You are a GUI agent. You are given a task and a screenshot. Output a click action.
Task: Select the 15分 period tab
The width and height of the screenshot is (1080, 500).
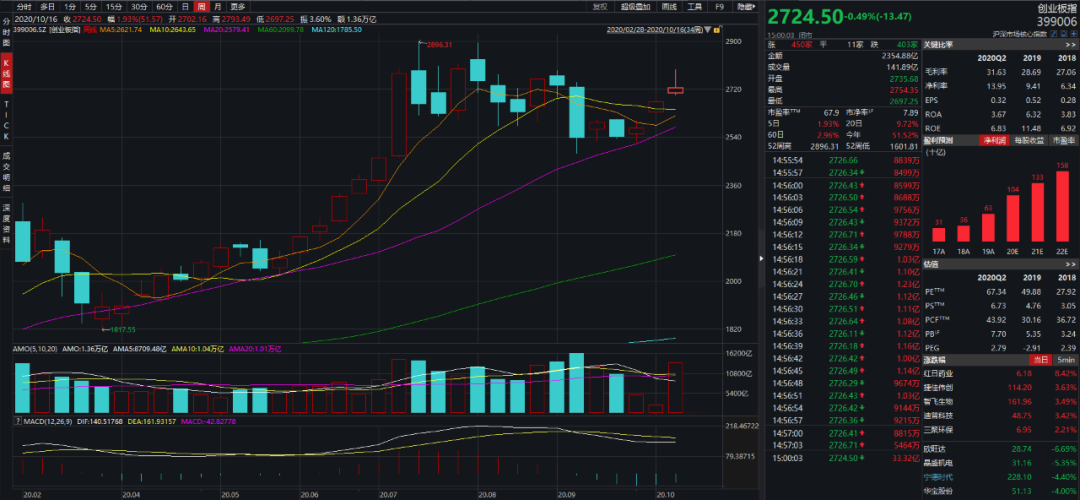pyautogui.click(x=114, y=6)
